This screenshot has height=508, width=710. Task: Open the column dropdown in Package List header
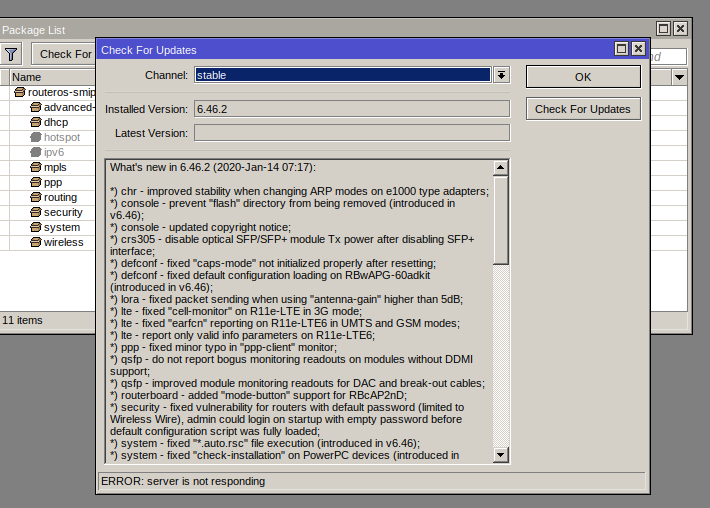[679, 77]
